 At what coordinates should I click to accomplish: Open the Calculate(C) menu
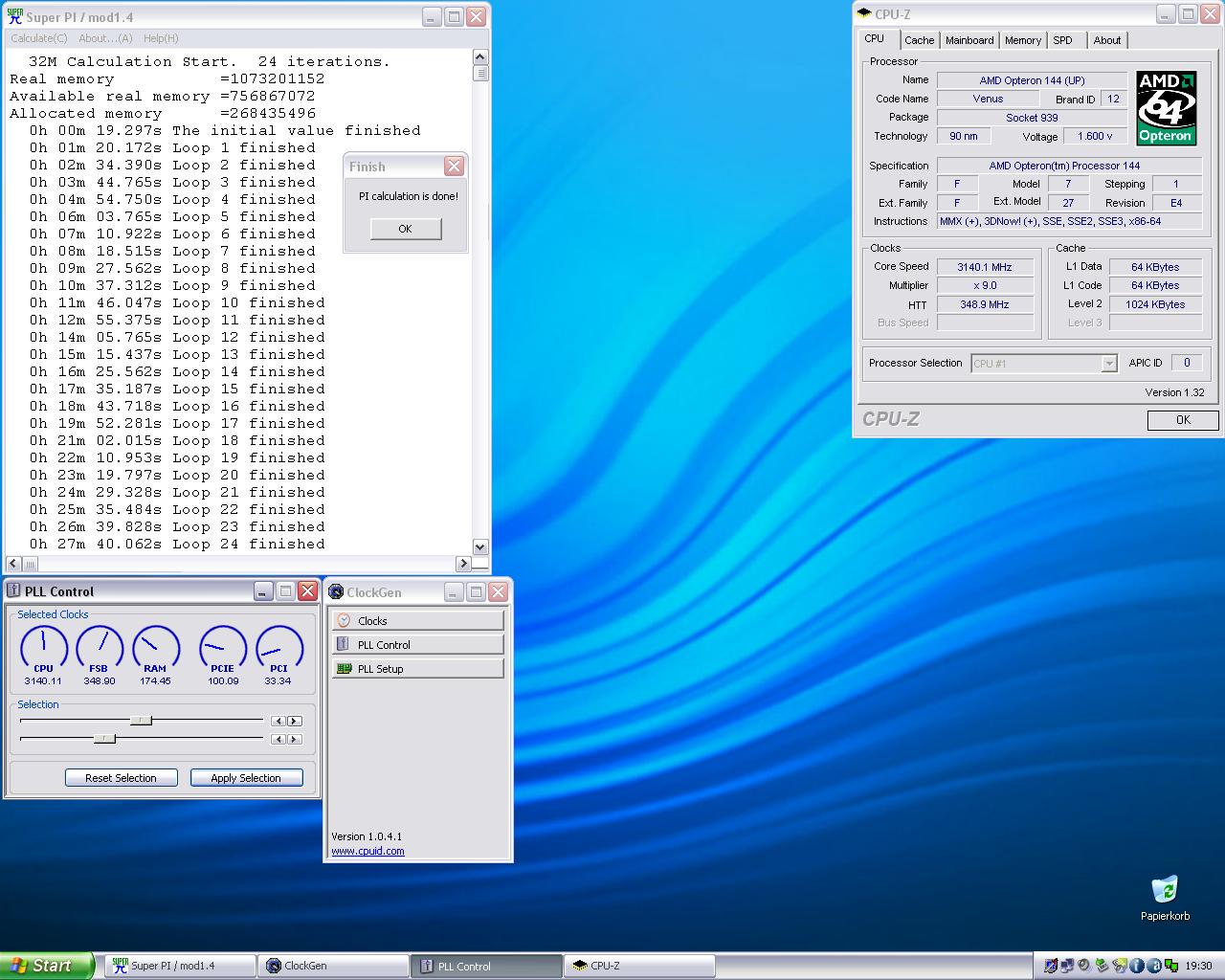pos(39,38)
